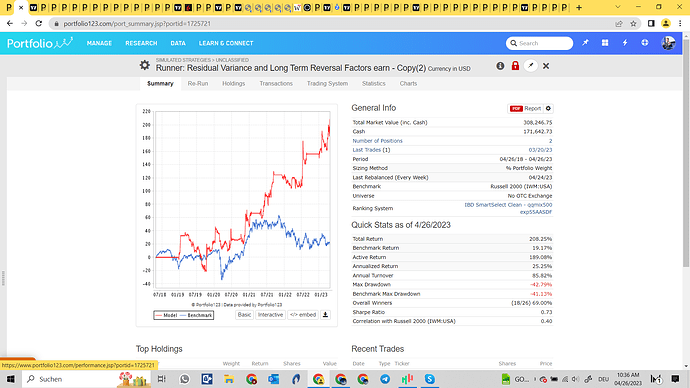Image resolution: width=690 pixels, height=388 pixels.
Task: Close the strategy with the X icon
Action: coord(546,66)
